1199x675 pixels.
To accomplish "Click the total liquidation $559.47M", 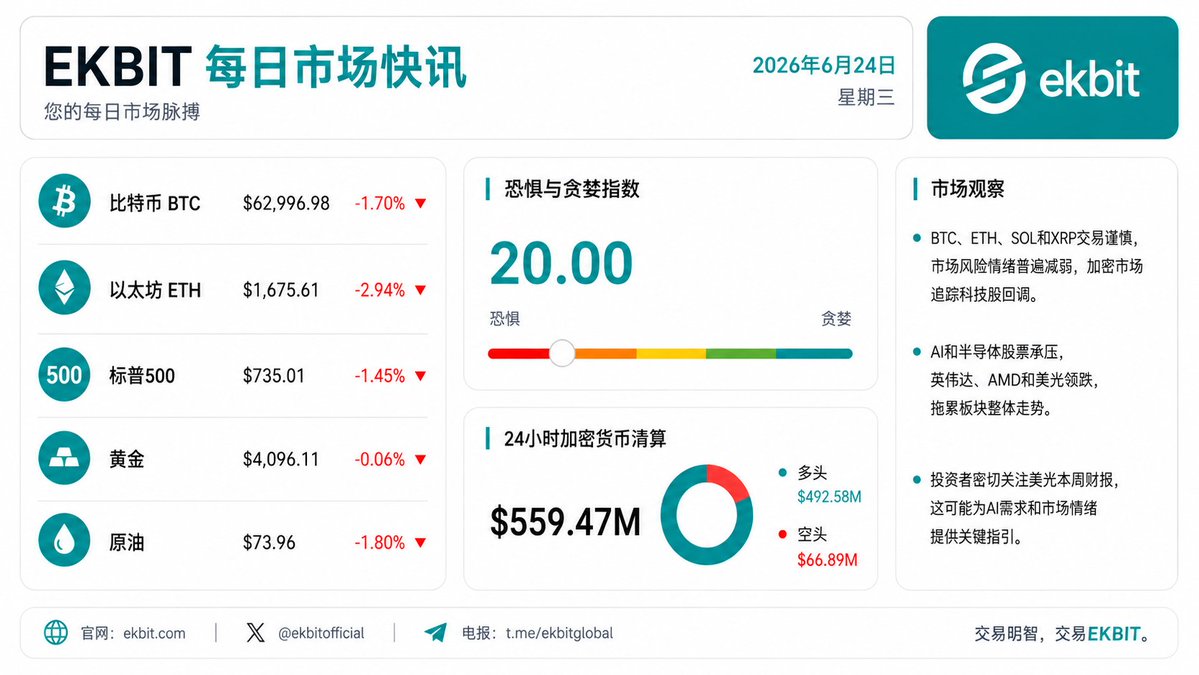I will [565, 522].
